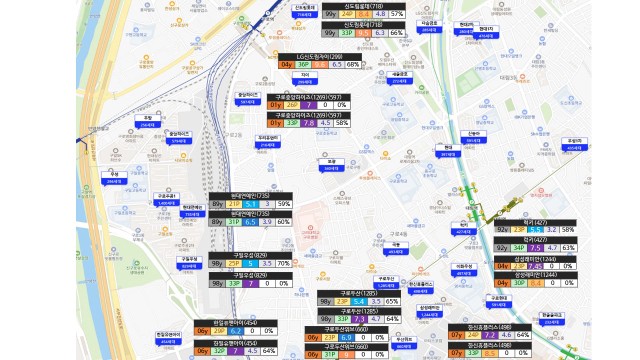Click the 럭키(427) card with 23P

(x=536, y=226)
